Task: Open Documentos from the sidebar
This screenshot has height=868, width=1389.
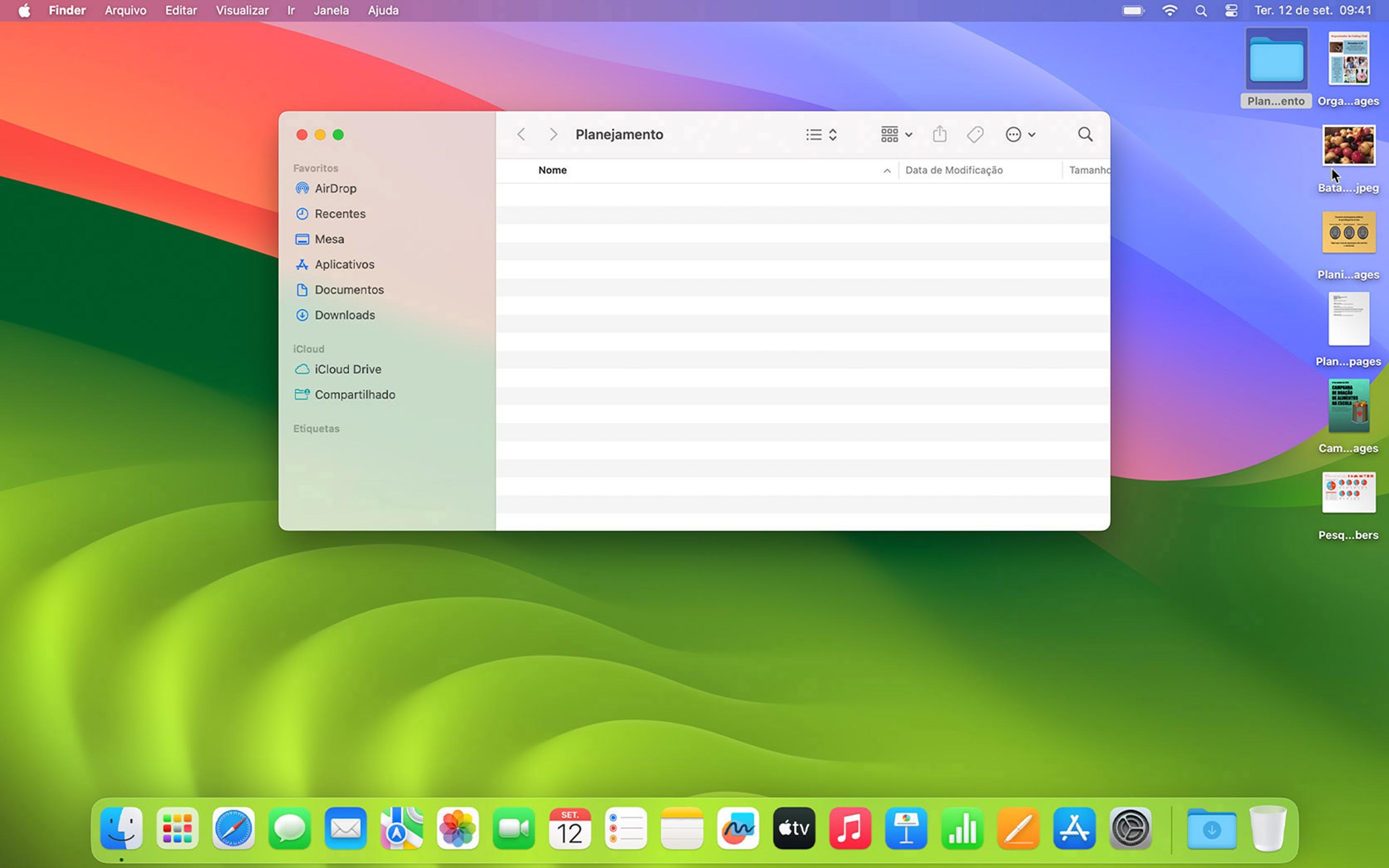Action: (339, 289)
